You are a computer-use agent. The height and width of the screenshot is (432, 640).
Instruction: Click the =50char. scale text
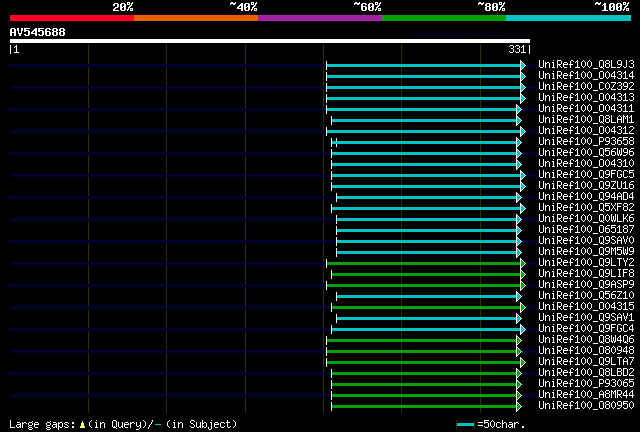pyautogui.click(x=501, y=424)
